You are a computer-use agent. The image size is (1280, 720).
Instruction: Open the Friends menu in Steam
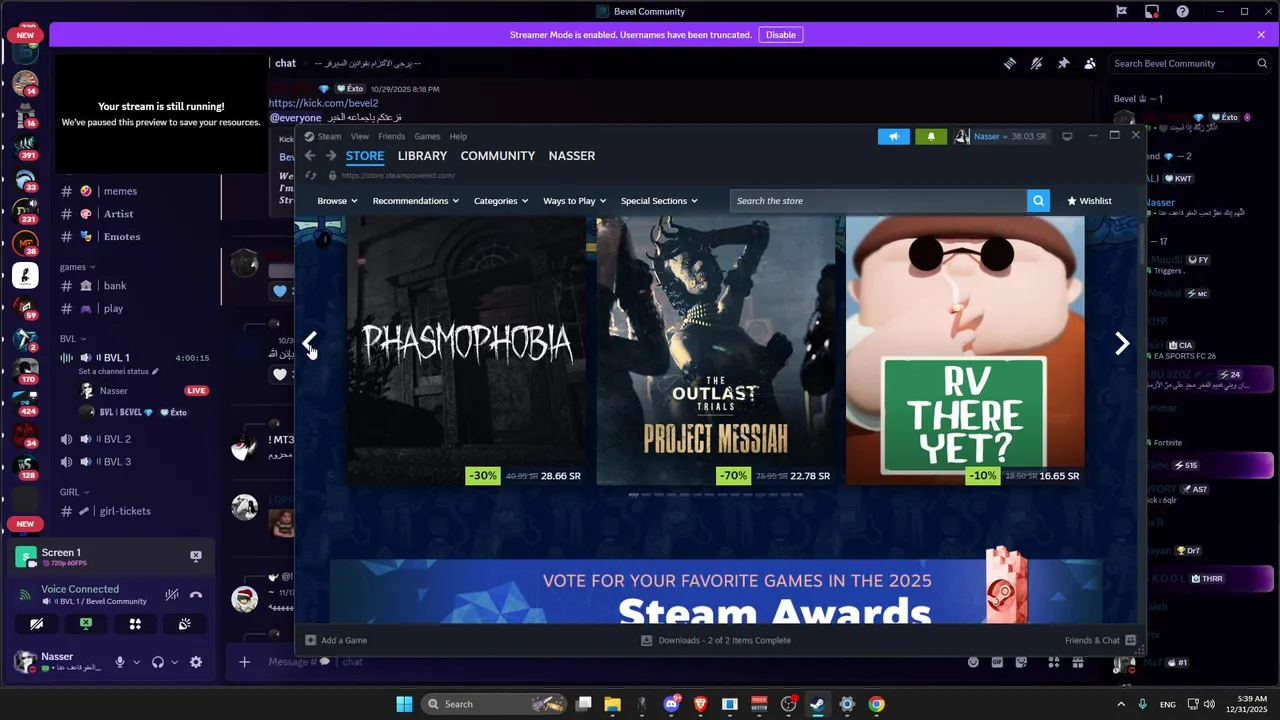(392, 136)
